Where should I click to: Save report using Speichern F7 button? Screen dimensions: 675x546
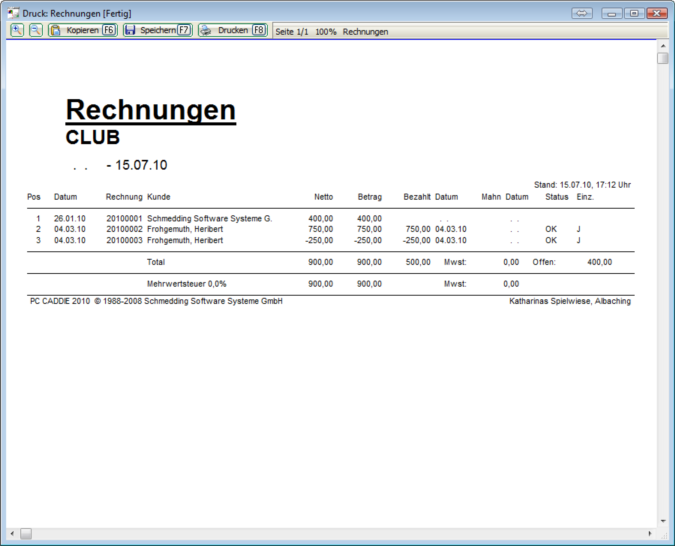click(157, 31)
